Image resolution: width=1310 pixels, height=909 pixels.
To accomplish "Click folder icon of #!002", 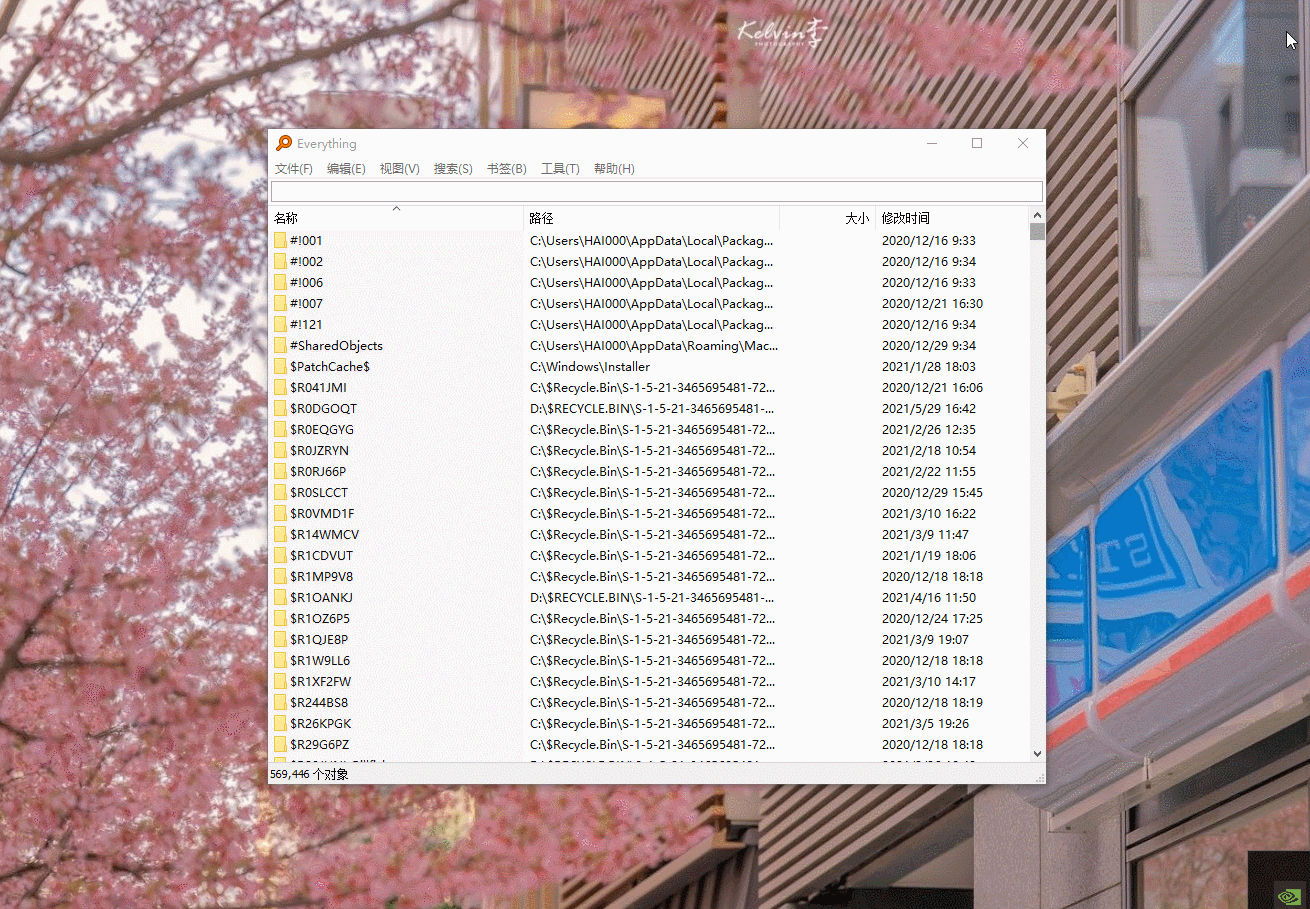I will (280, 261).
